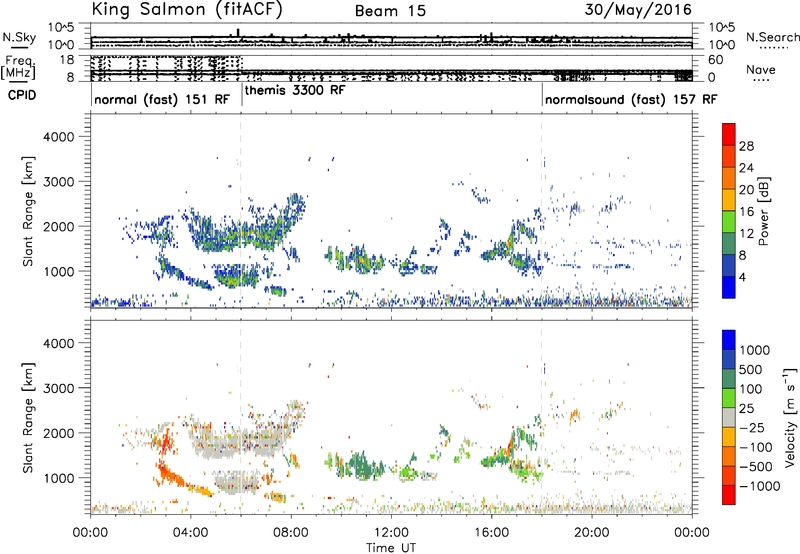Image resolution: width=800 pixels, height=554 pixels.
Task: Click the "-1000" tick on Velocity colorbar
Action: (x=760, y=486)
